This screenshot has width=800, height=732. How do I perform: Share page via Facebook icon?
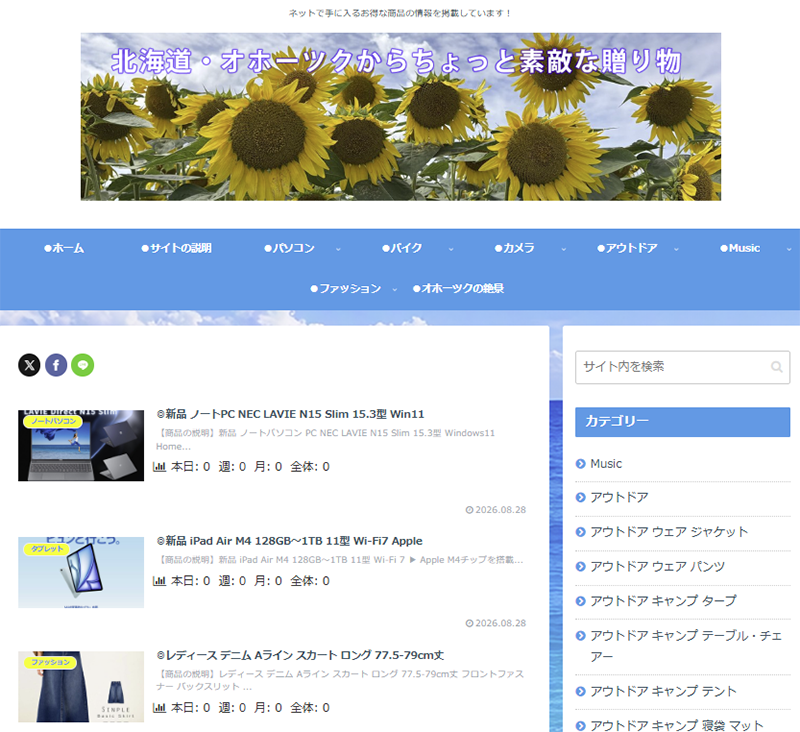(56, 365)
